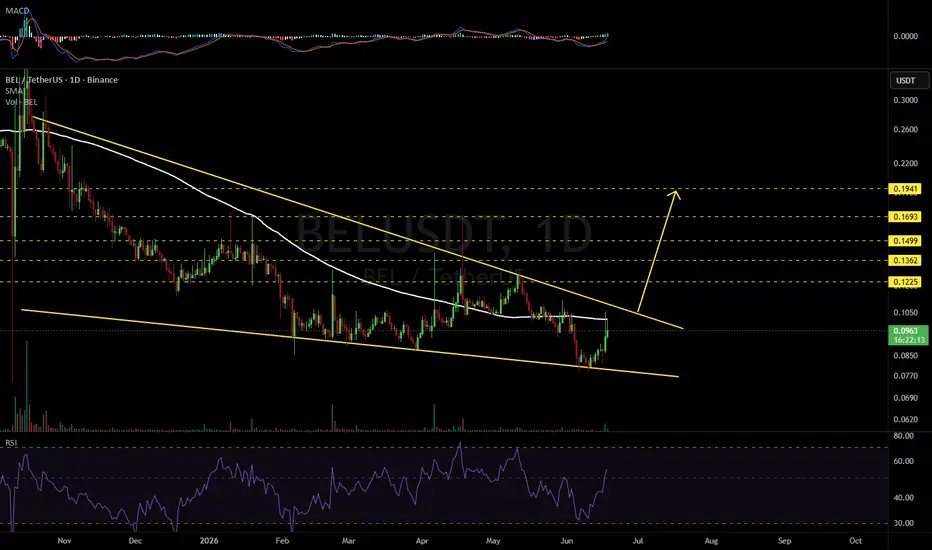932x550 pixels.
Task: Select the 0.1362 price level label
Action: click(x=905, y=260)
